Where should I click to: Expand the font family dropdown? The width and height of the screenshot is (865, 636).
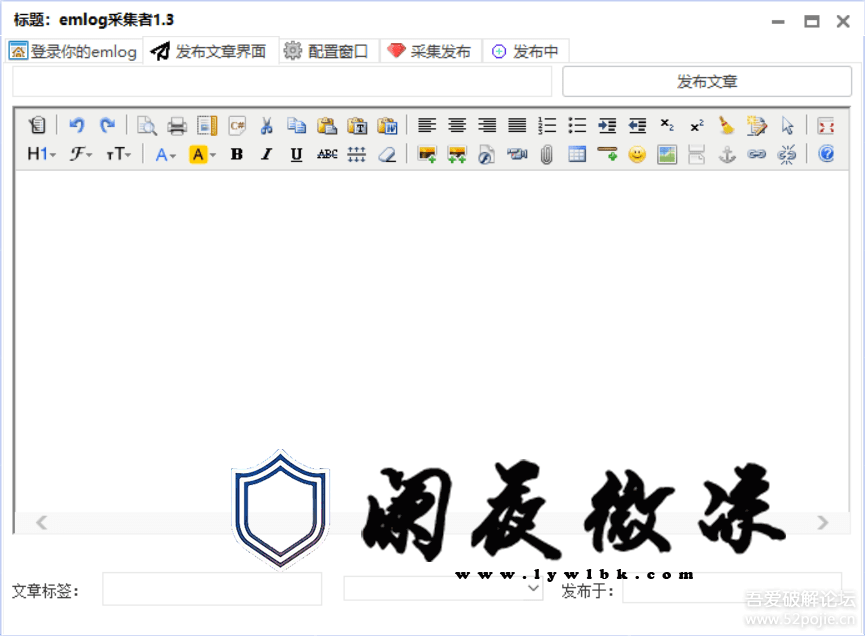tap(80, 154)
